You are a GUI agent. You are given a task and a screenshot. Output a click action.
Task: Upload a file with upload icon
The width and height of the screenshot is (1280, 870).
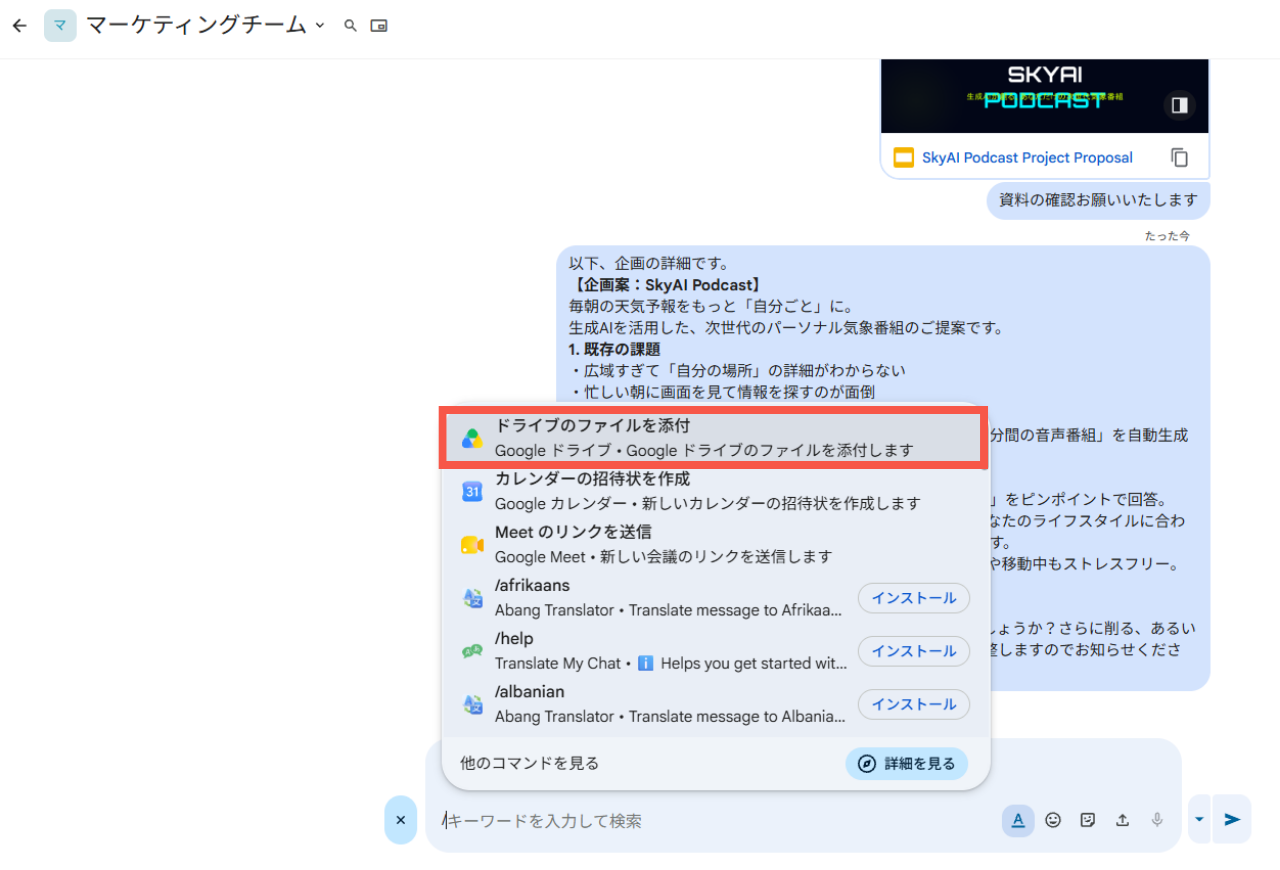1123,820
